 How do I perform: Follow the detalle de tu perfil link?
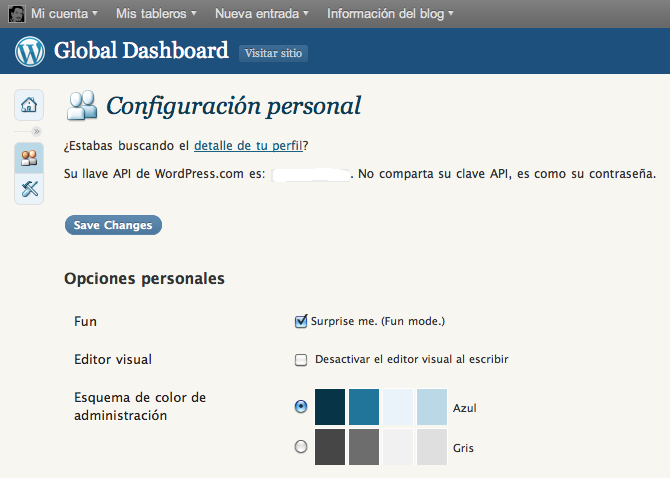pos(248,146)
